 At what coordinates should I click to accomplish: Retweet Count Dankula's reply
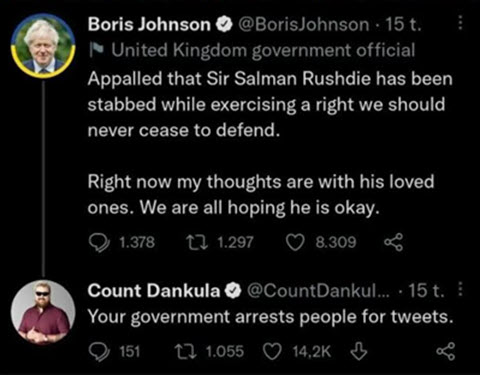(186, 352)
